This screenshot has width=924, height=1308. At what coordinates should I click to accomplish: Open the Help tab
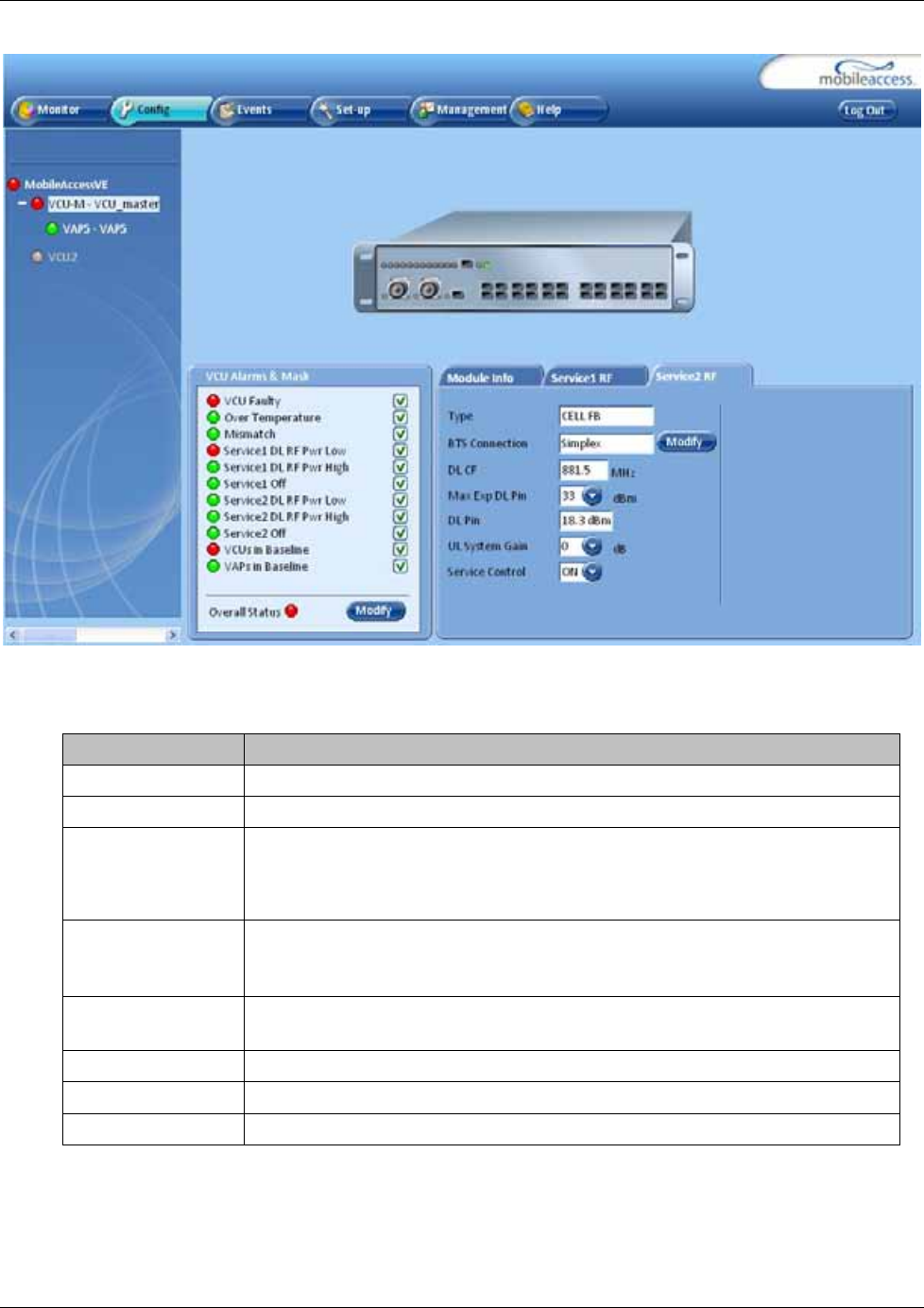click(x=557, y=110)
